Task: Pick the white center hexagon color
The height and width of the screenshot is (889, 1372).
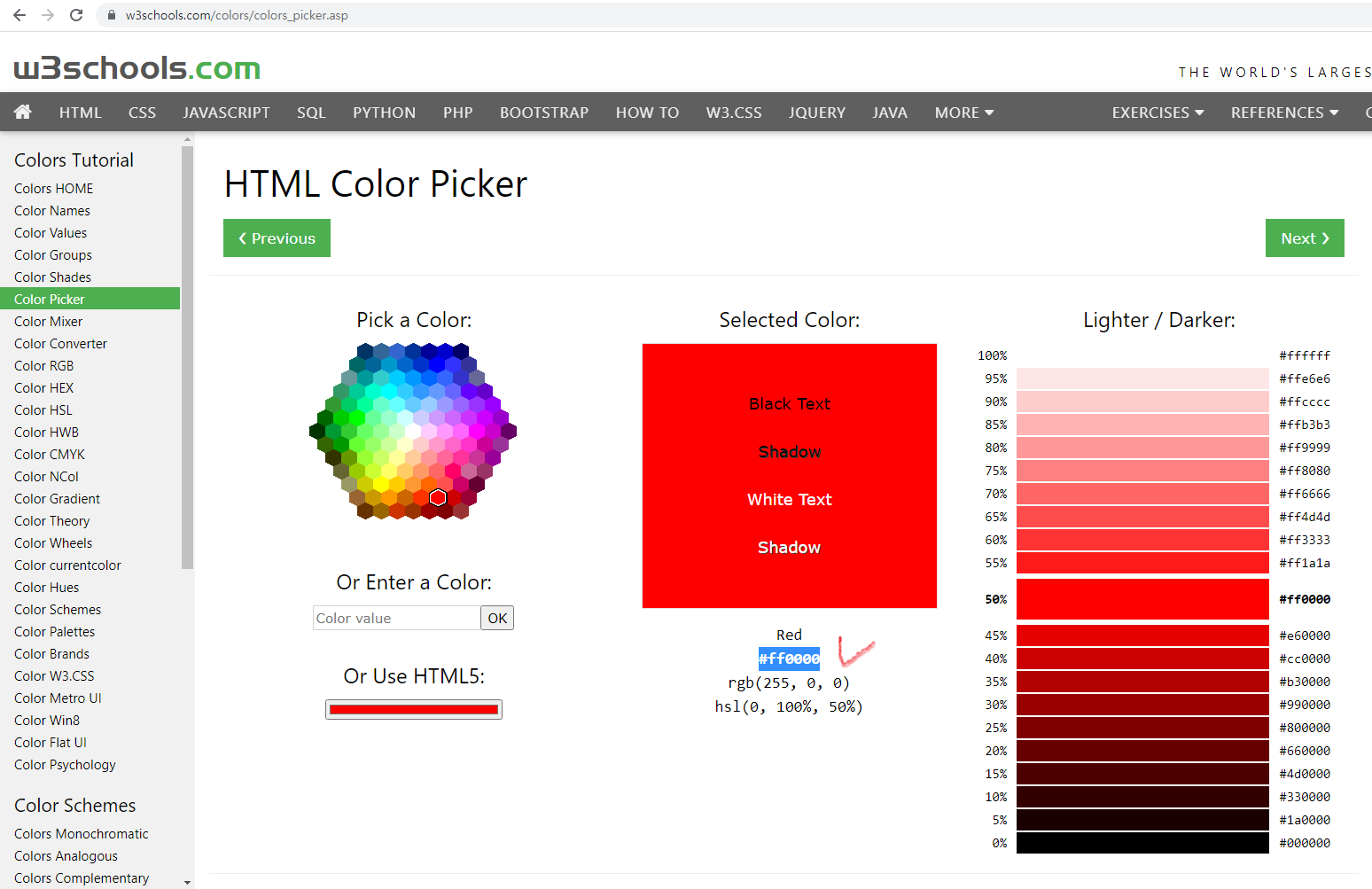Action: click(x=413, y=432)
